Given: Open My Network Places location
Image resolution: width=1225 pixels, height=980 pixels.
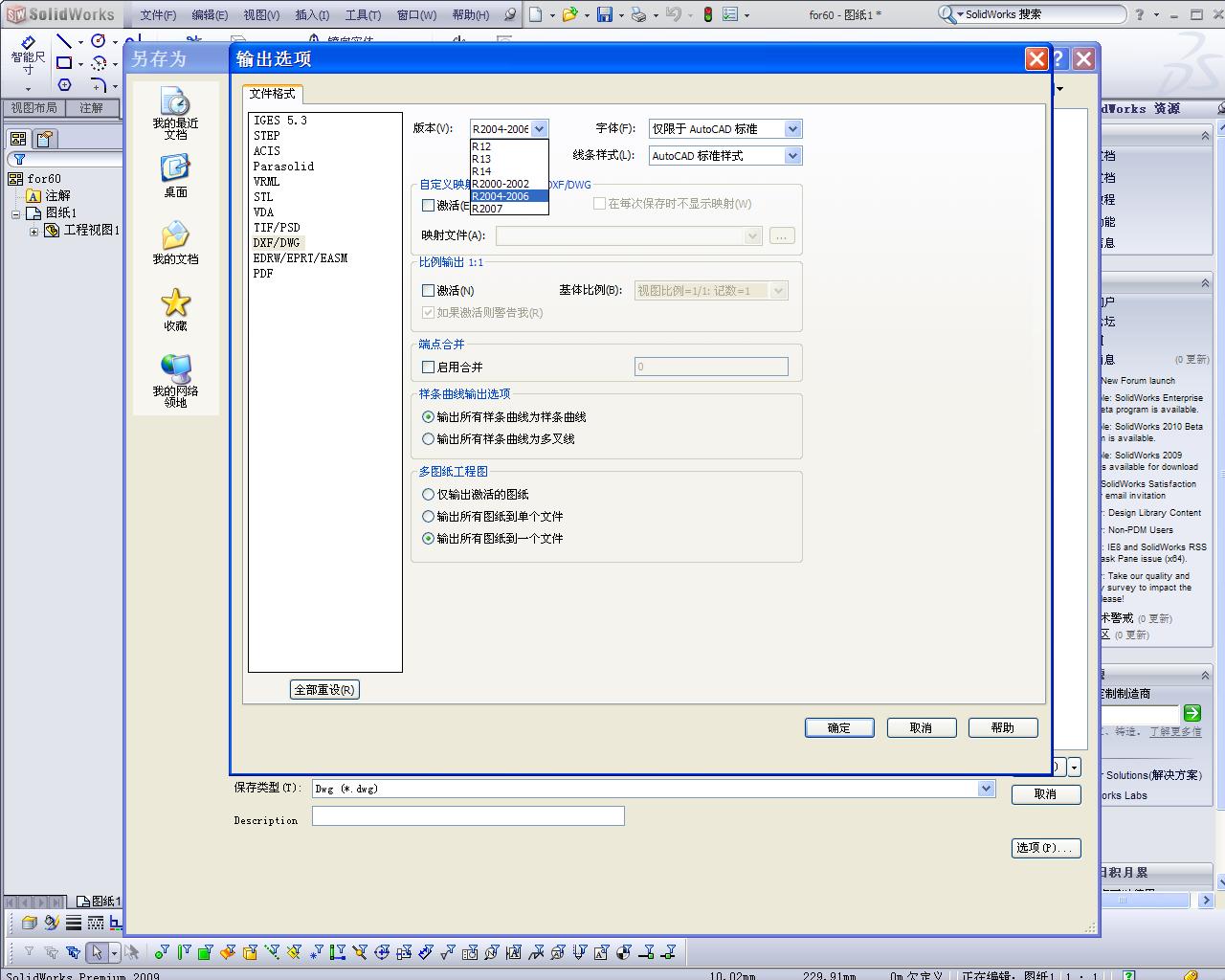Looking at the screenshot, I should click(175, 380).
